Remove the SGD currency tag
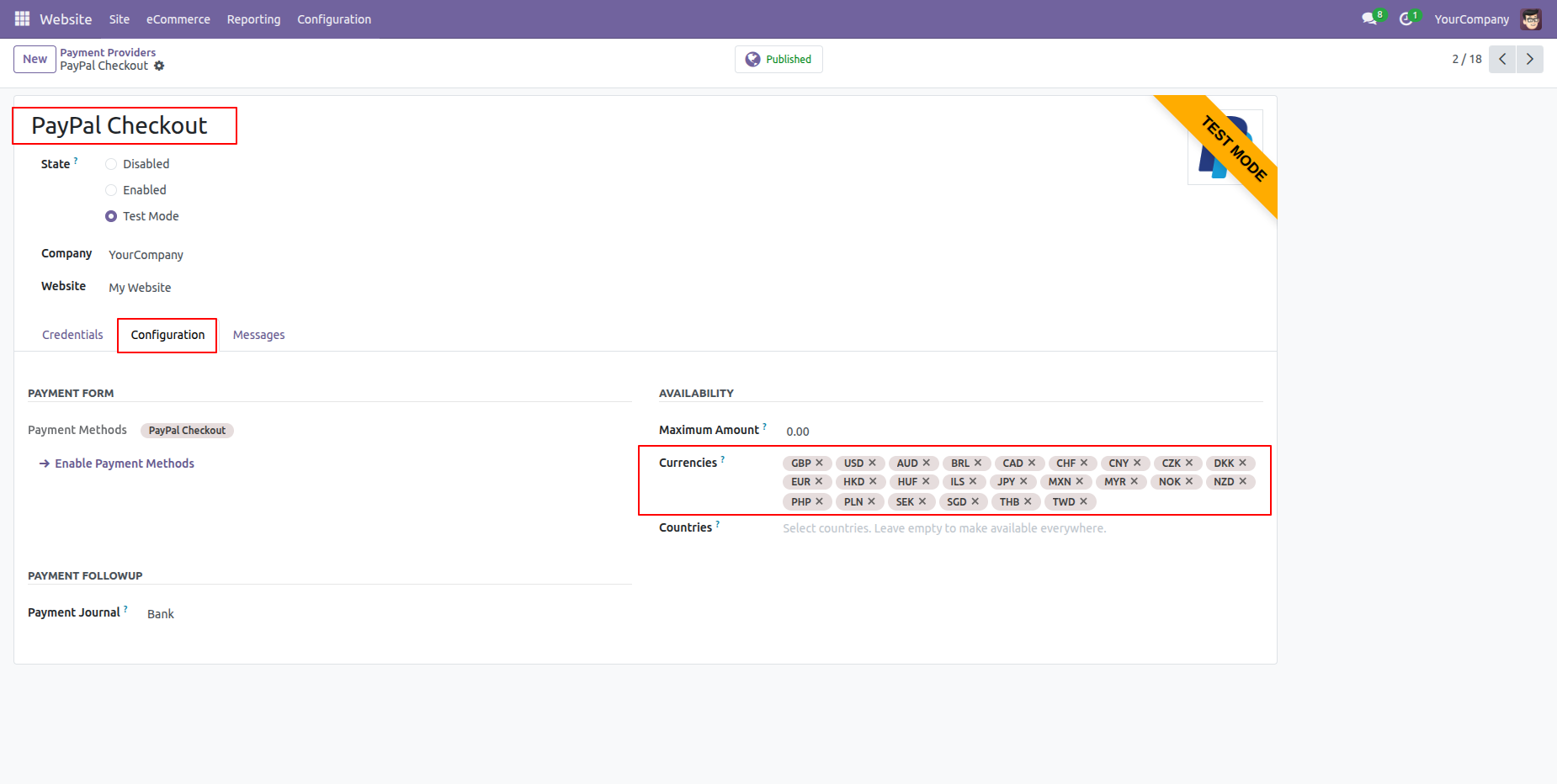This screenshot has width=1557, height=784. pyautogui.click(x=975, y=501)
